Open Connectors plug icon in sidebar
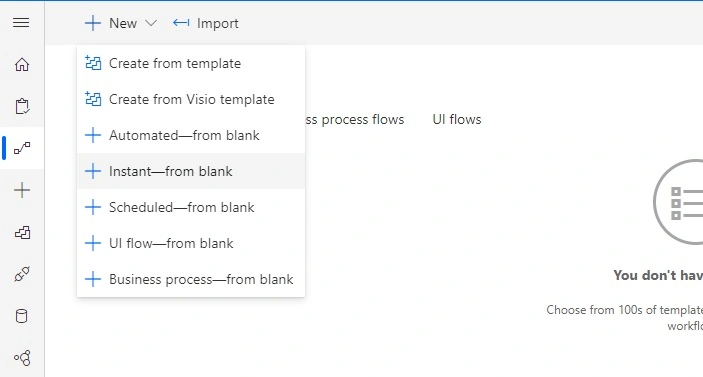Viewport: 703px width, 377px height. tap(22, 274)
